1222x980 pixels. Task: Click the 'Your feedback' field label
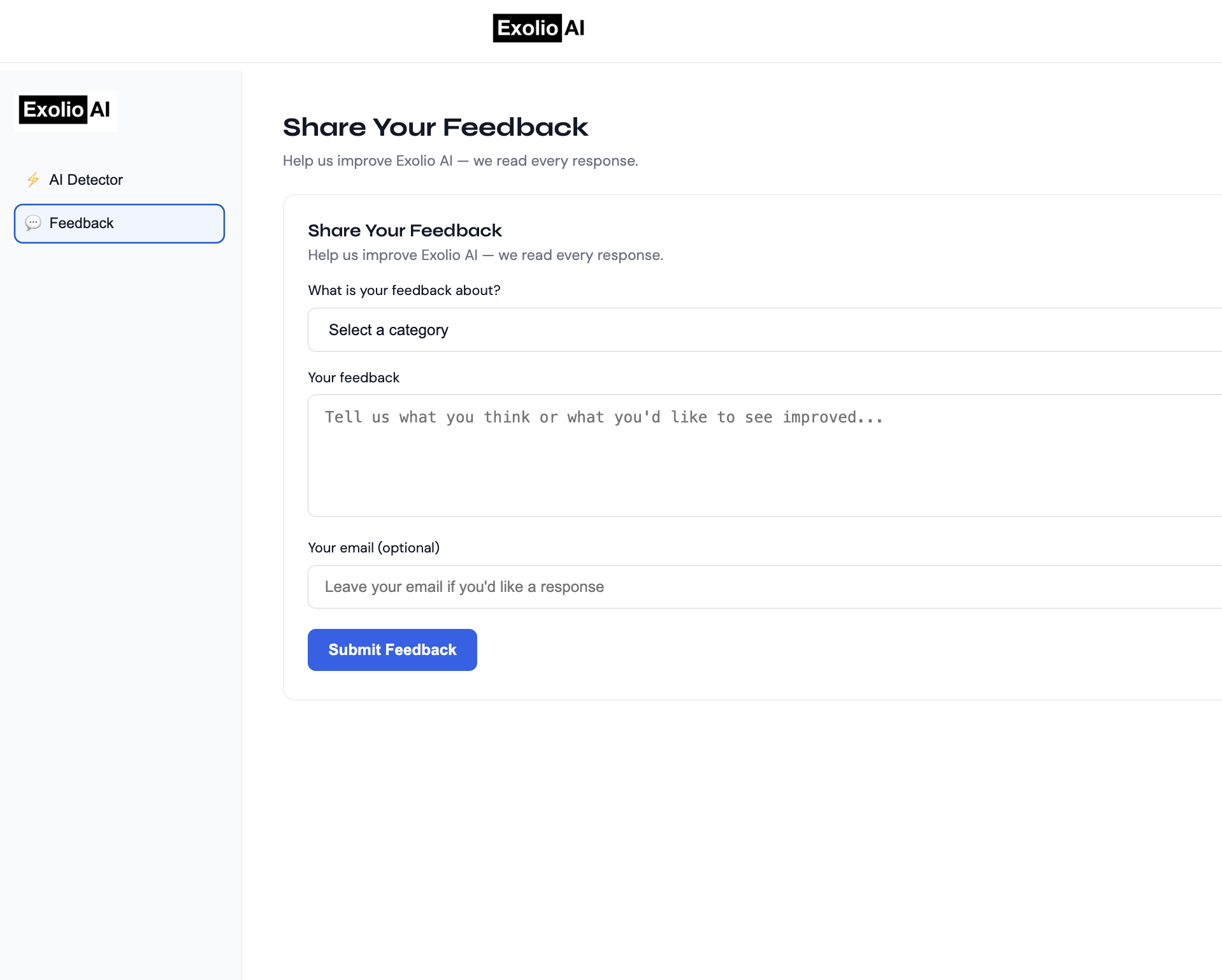[x=354, y=378]
